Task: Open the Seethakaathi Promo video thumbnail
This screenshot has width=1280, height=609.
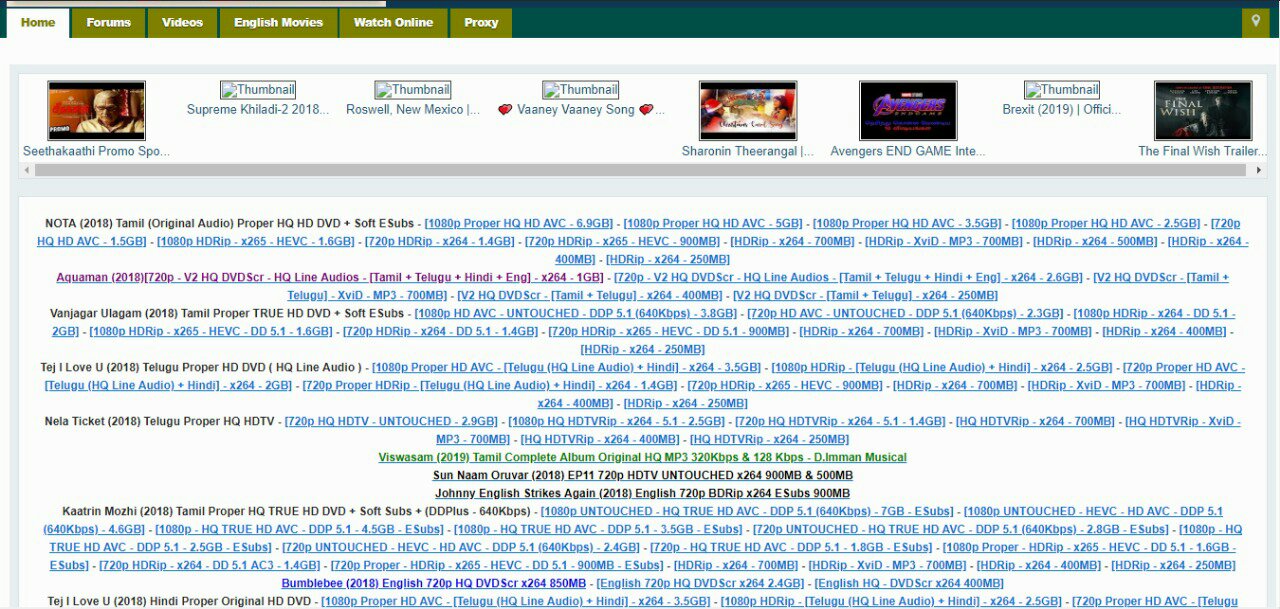Action: 97,110
